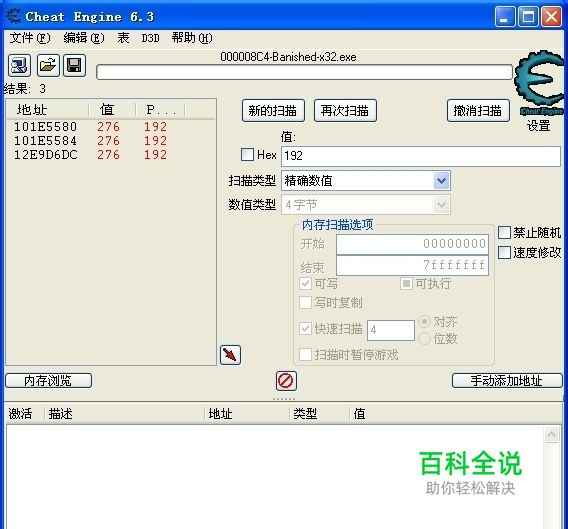The image size is (568, 529).
Task: Click the save floppy disk icon
Action: click(75, 66)
